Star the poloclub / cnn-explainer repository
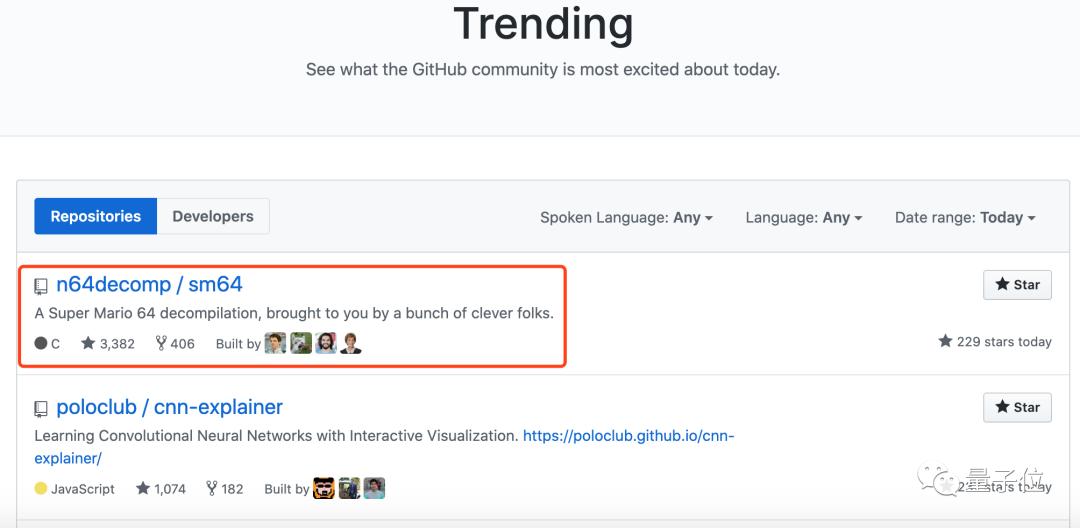 [x=1017, y=407]
